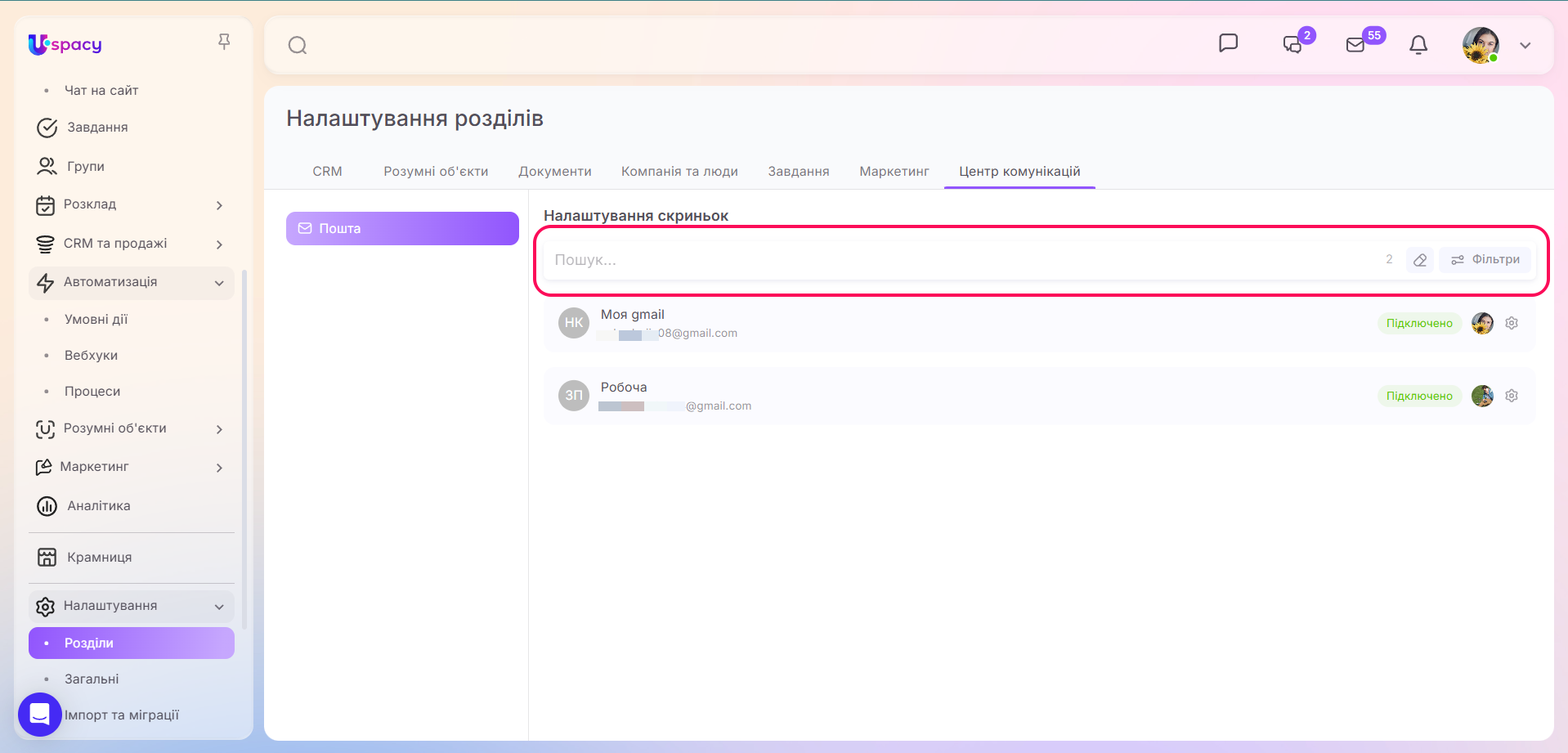Image resolution: width=1568 pixels, height=753 pixels.
Task: Open gear settings for Робоча mailbox
Action: 1512,396
